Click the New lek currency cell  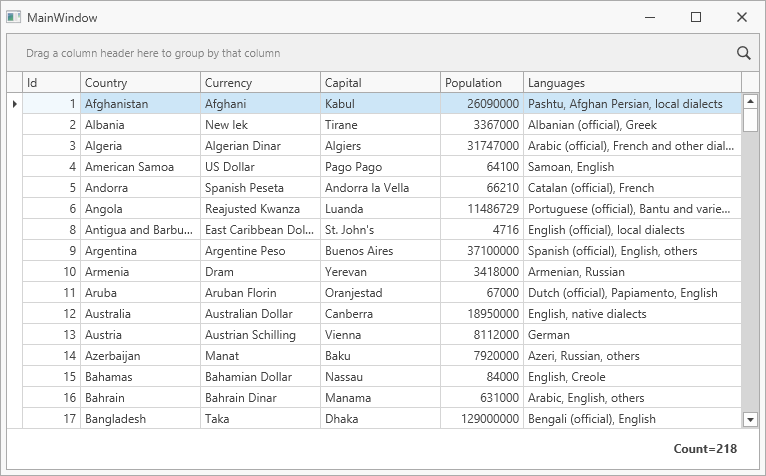click(x=260, y=125)
